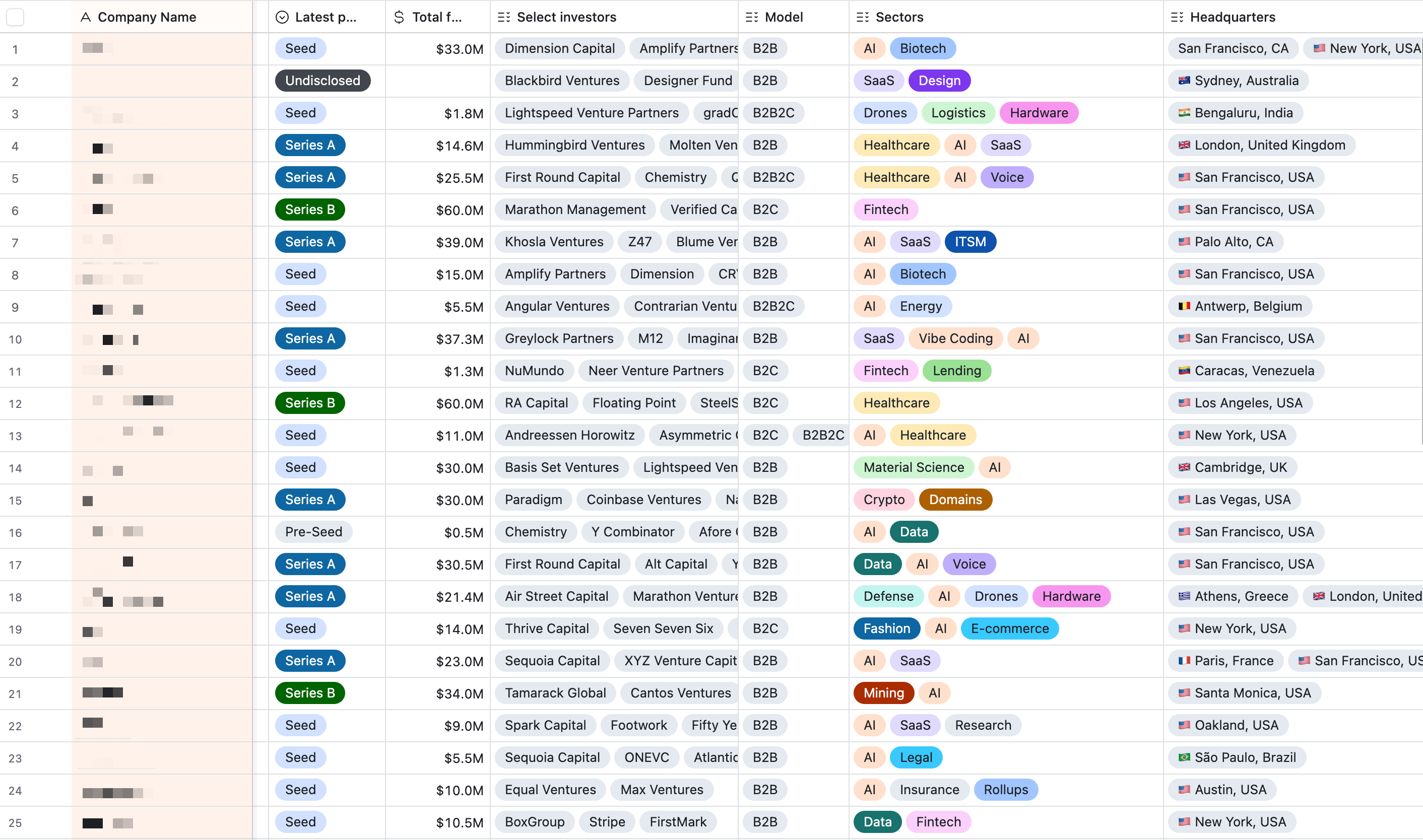Open the Undisclosed stage dropdown in row 2
This screenshot has height=840, width=1423.
pos(322,81)
